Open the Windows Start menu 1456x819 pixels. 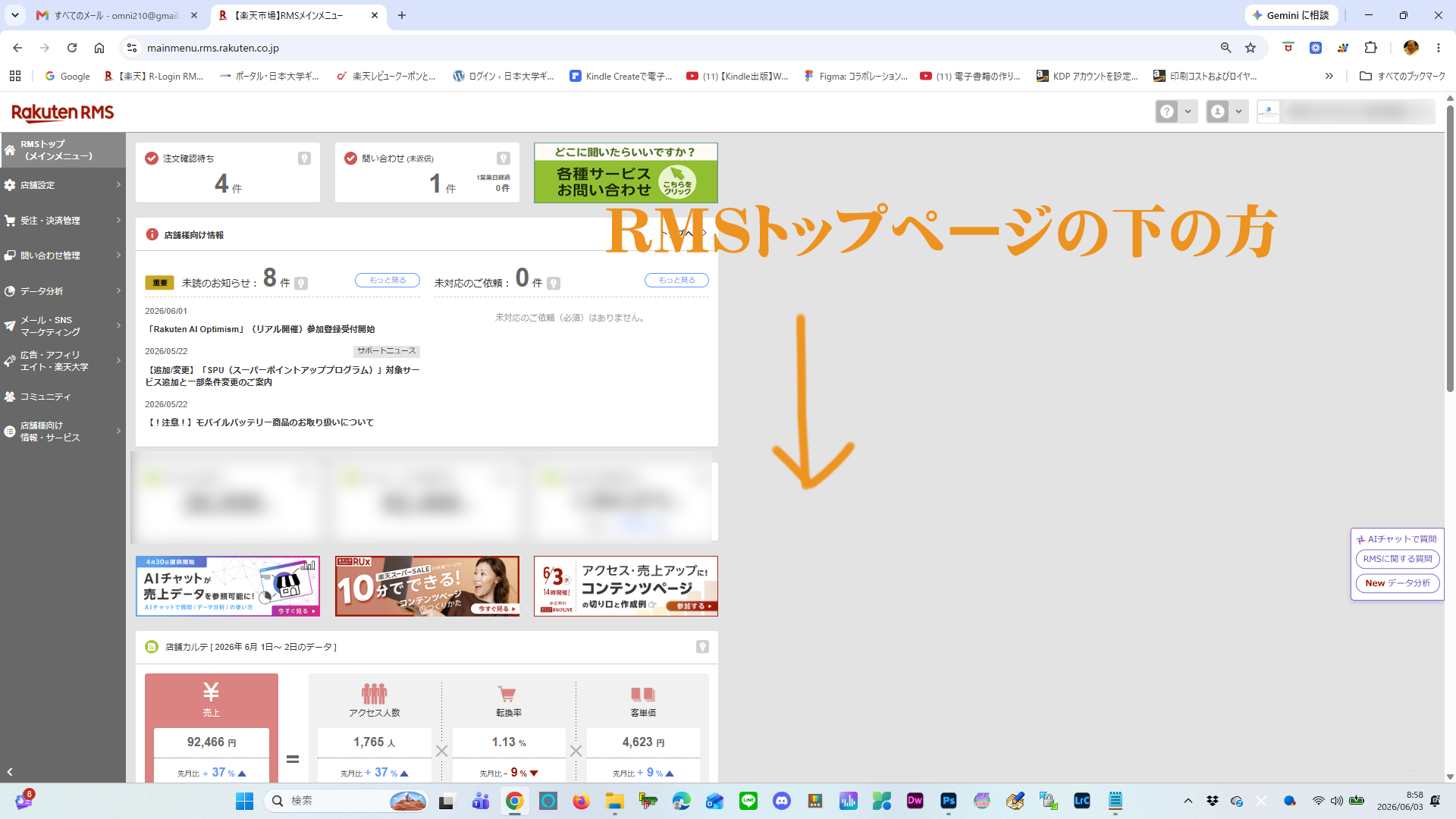244,801
